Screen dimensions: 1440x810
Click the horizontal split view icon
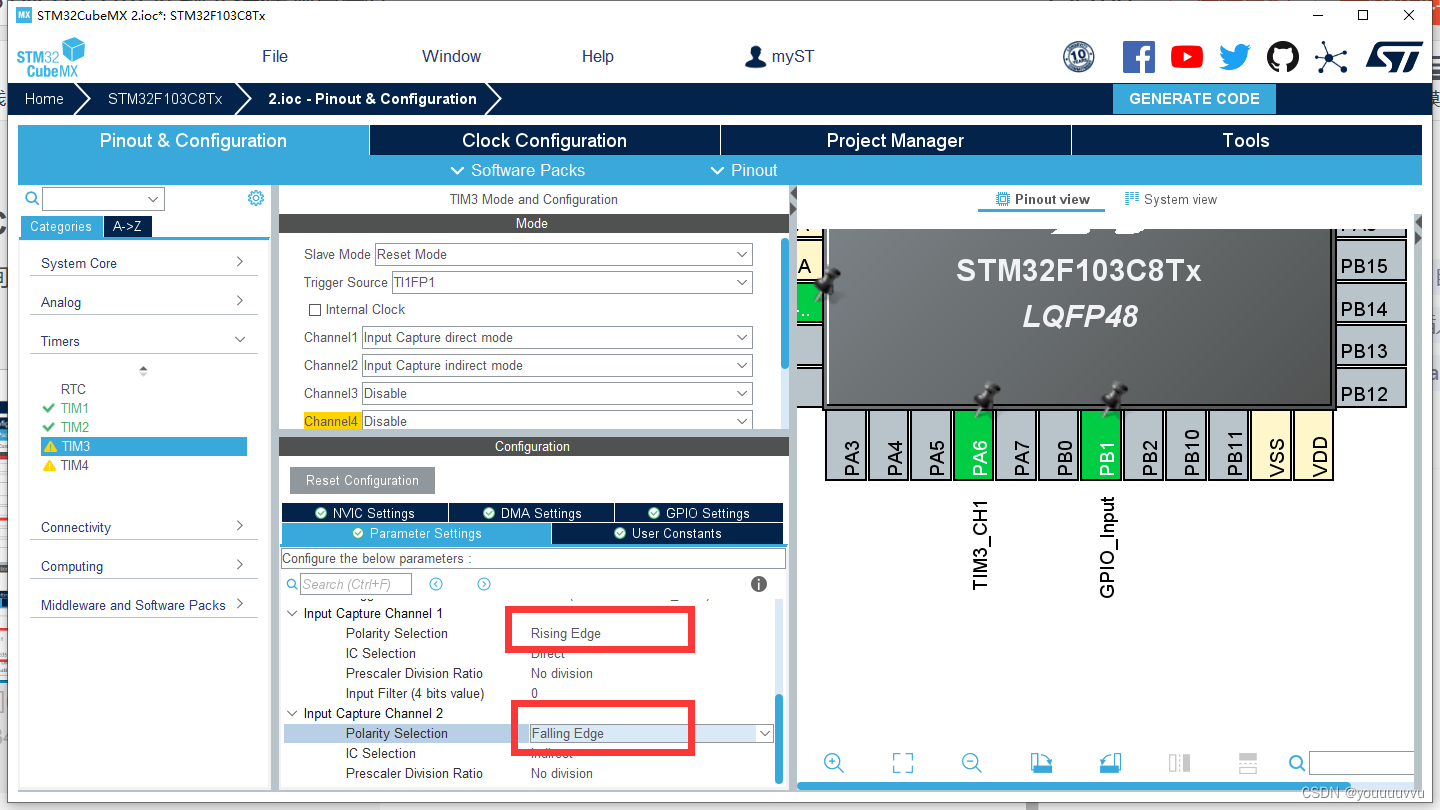tap(1247, 763)
